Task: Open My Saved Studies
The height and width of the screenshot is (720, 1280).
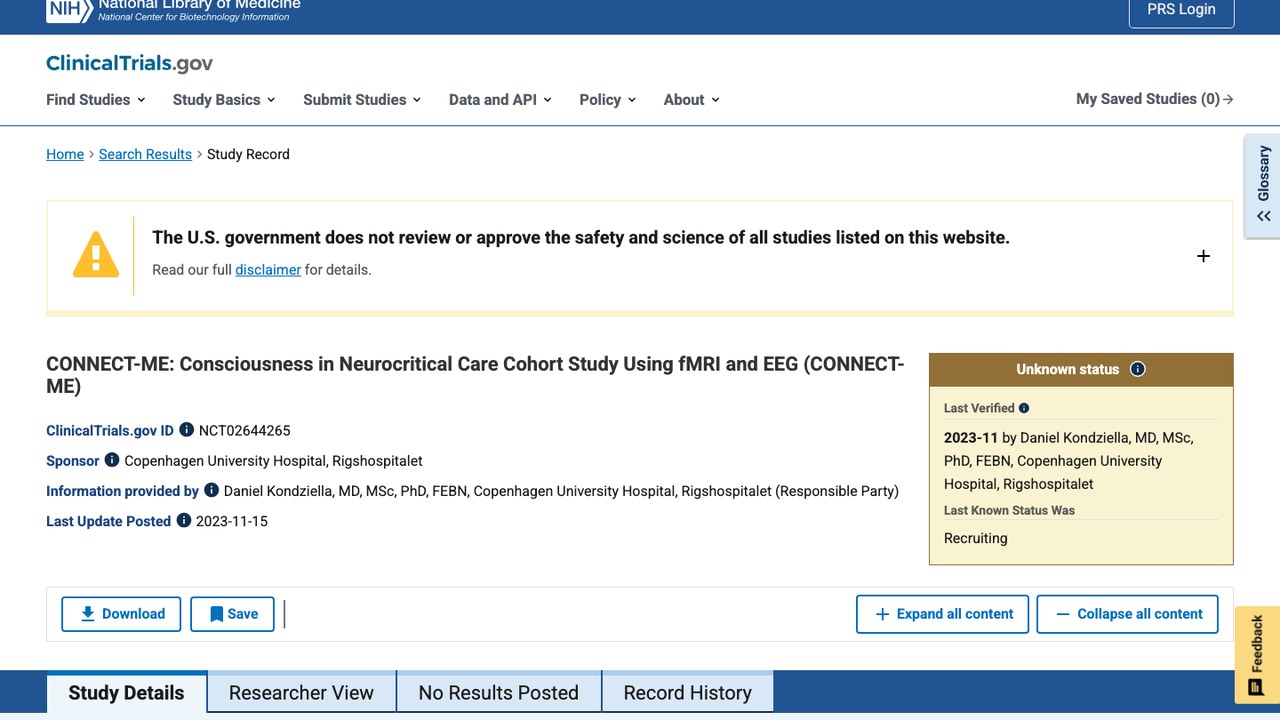Action: [1155, 98]
